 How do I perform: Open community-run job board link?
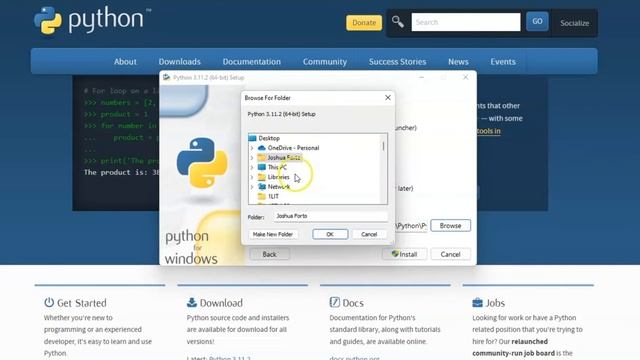[513, 353]
